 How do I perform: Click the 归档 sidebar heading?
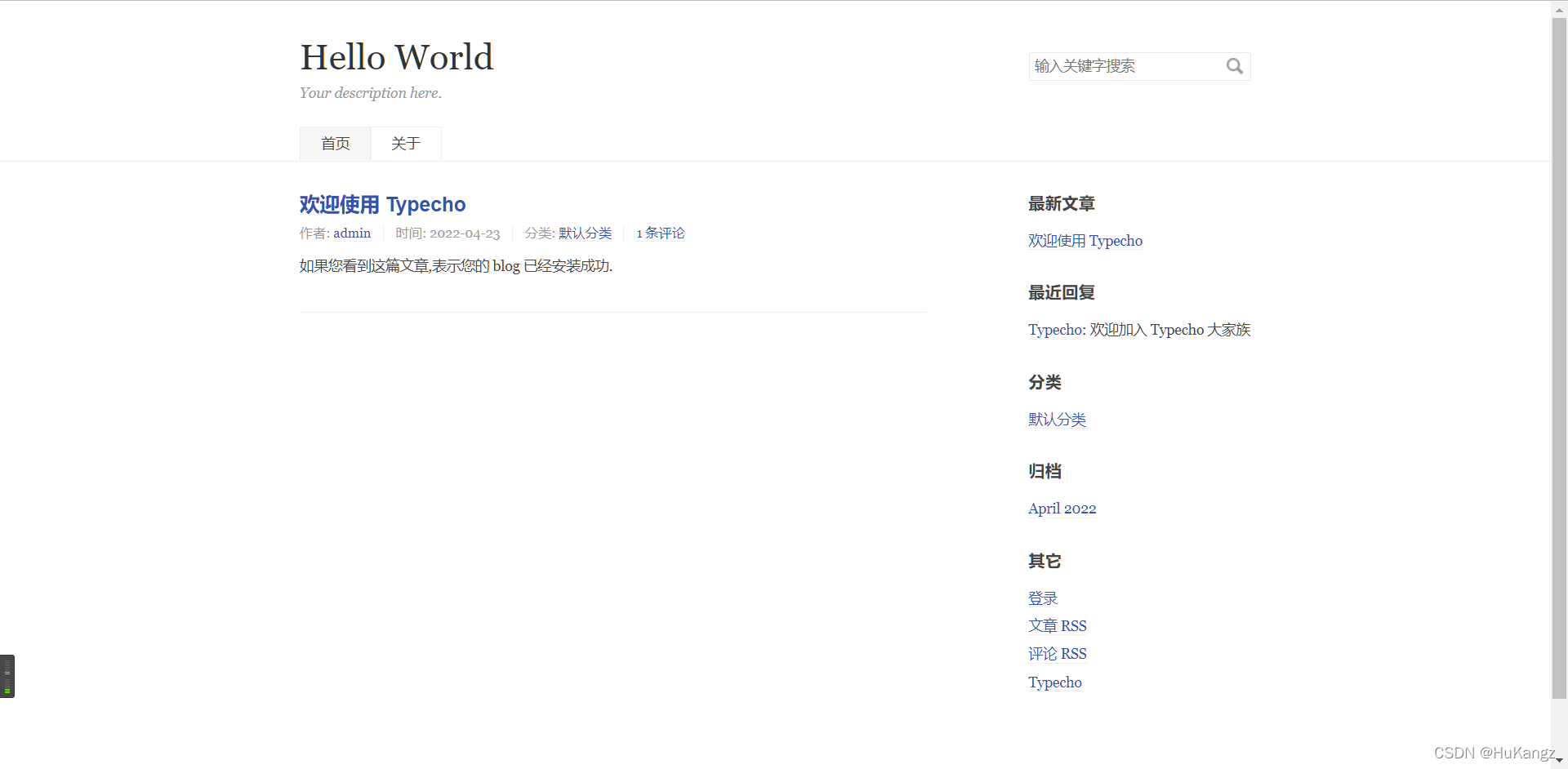(x=1045, y=472)
